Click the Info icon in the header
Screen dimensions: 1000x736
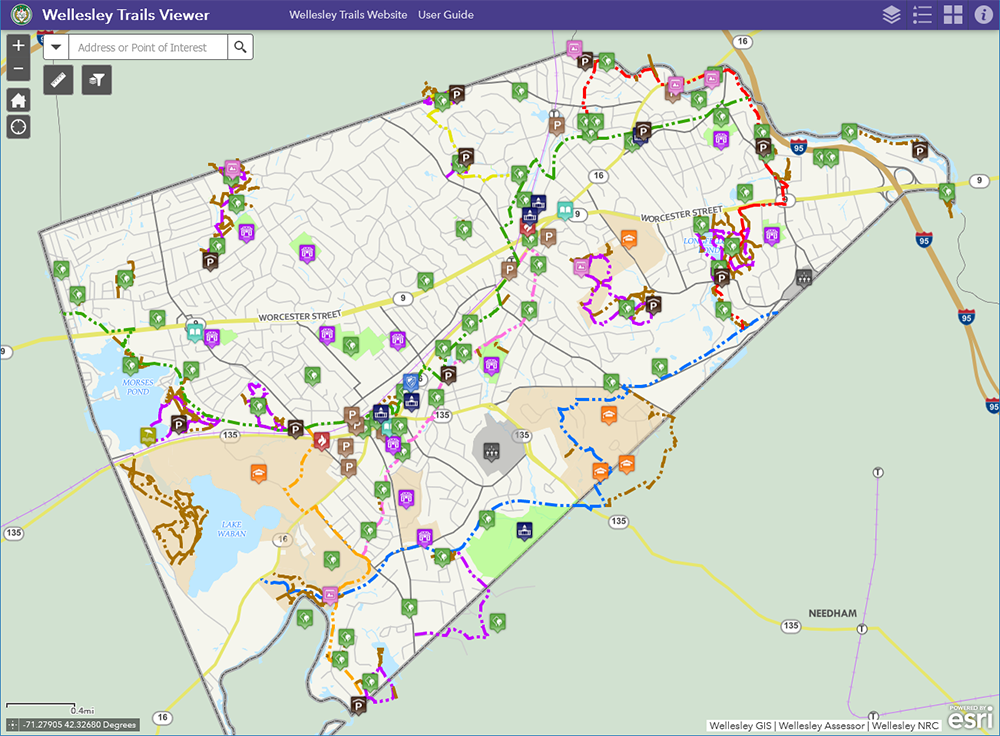983,14
